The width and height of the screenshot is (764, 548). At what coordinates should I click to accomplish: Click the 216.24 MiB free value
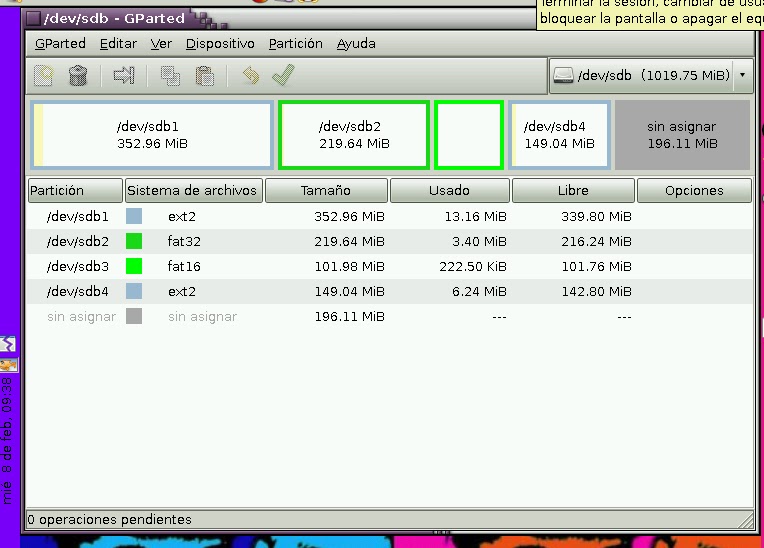[x=596, y=242]
